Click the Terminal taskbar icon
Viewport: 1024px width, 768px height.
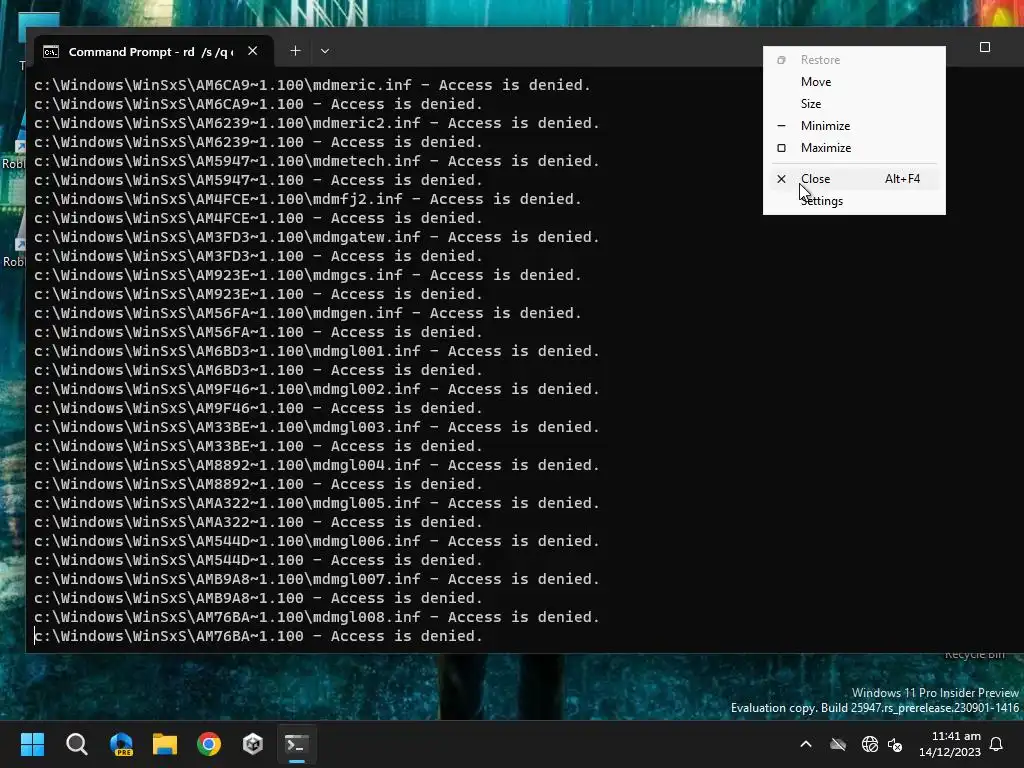tap(296, 744)
